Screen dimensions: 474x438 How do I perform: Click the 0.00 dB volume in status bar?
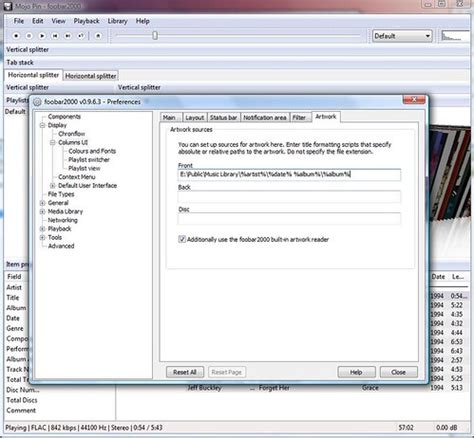tap(446, 428)
